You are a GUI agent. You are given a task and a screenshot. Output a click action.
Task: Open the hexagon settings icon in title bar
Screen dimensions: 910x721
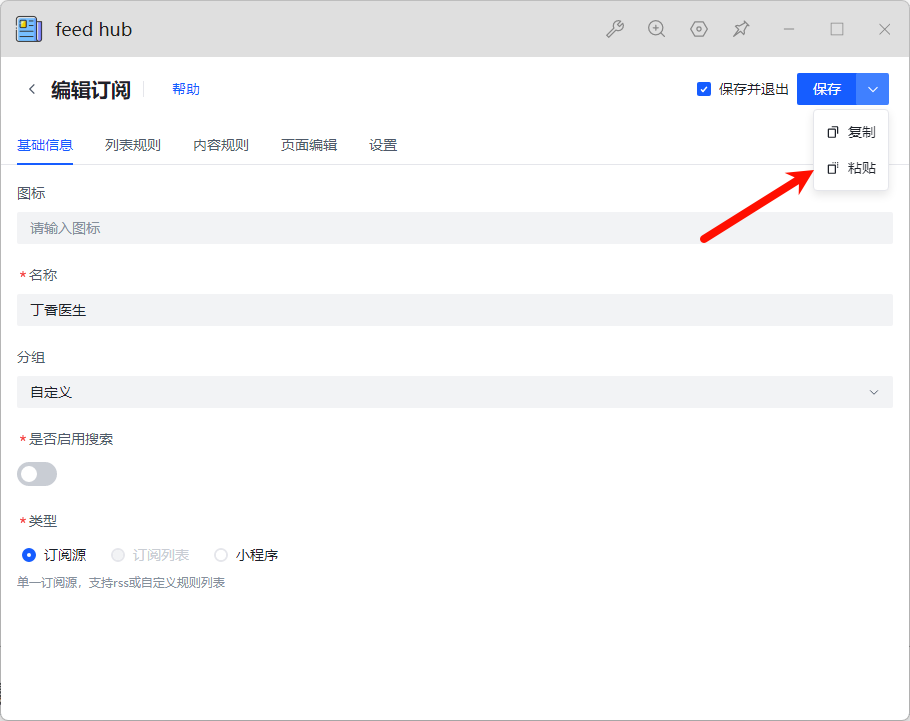click(x=699, y=29)
